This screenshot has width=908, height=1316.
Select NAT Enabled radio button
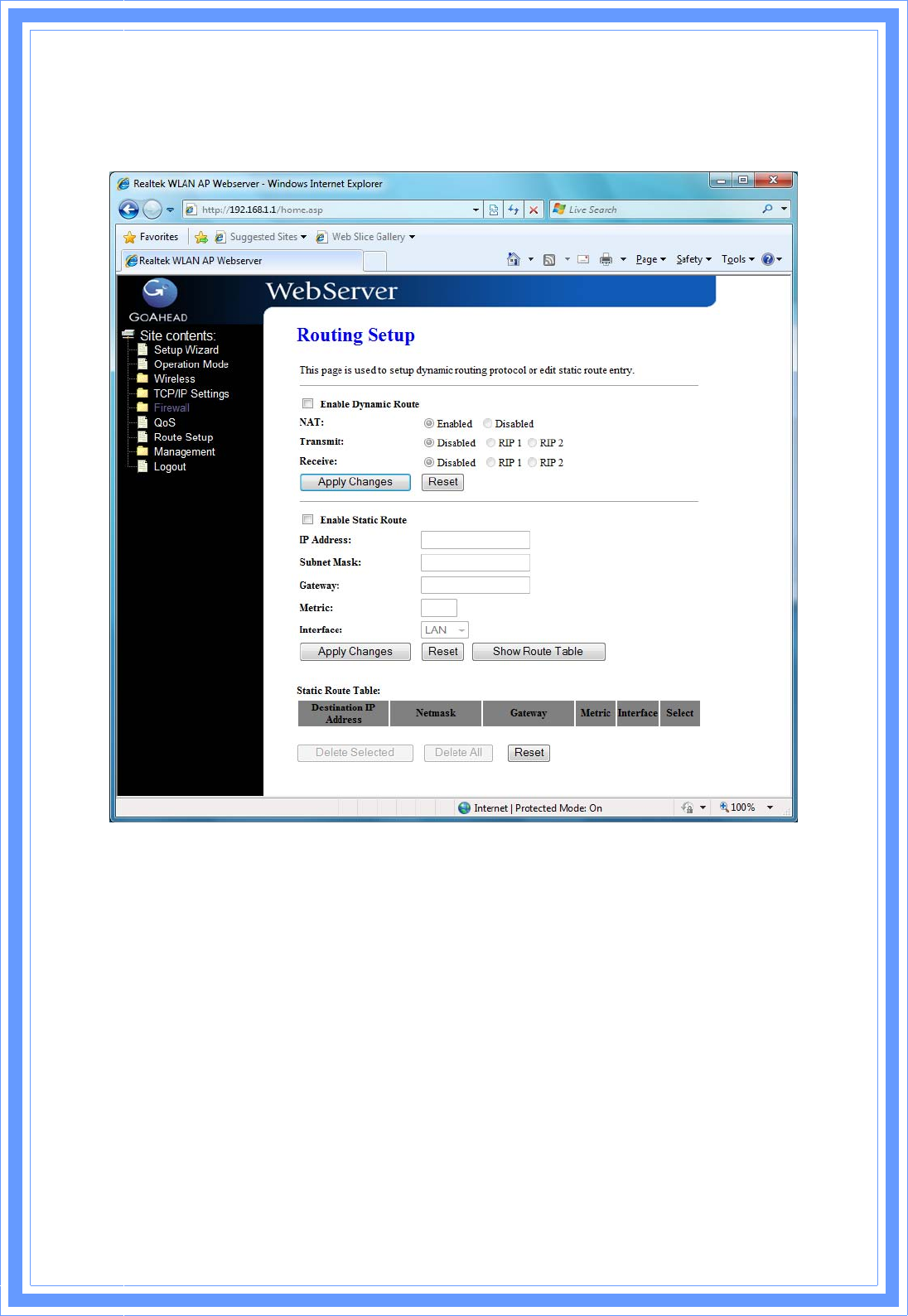click(x=429, y=423)
